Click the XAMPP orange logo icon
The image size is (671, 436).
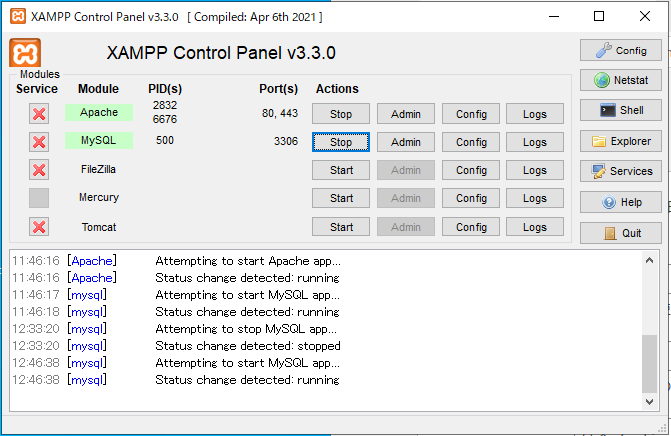point(25,54)
